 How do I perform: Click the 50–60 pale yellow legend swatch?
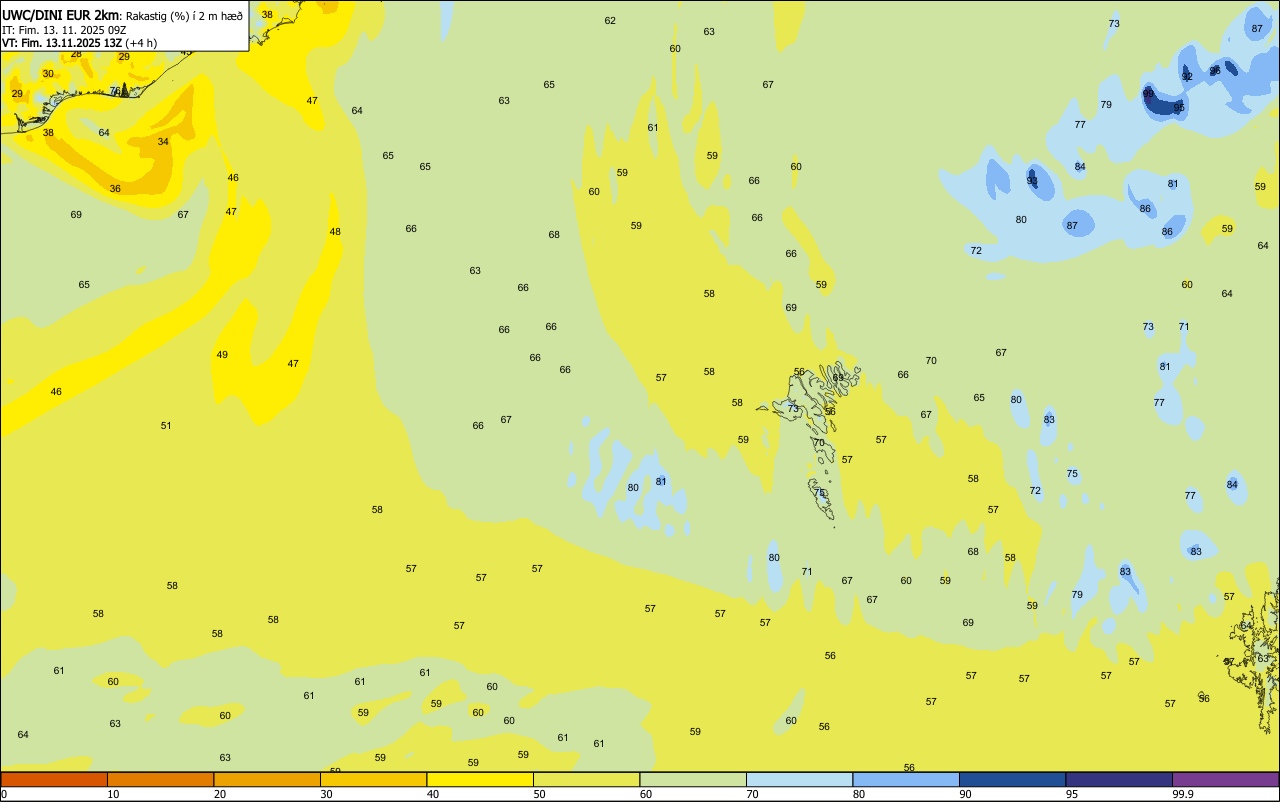(586, 779)
